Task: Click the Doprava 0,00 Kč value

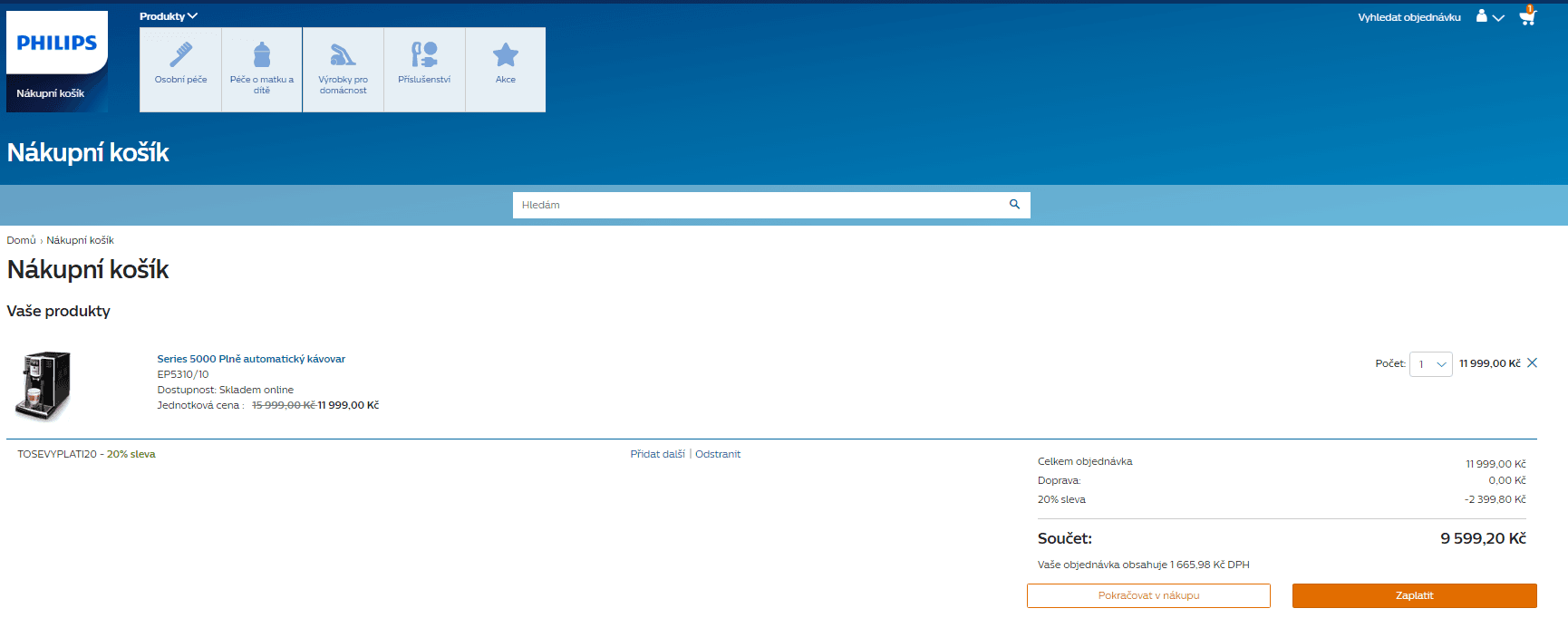Action: click(x=1507, y=480)
